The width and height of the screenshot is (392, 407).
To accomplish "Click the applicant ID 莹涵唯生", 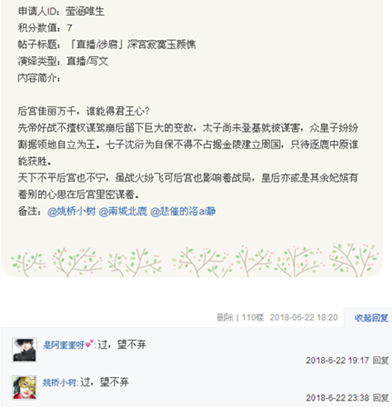I will click(85, 12).
